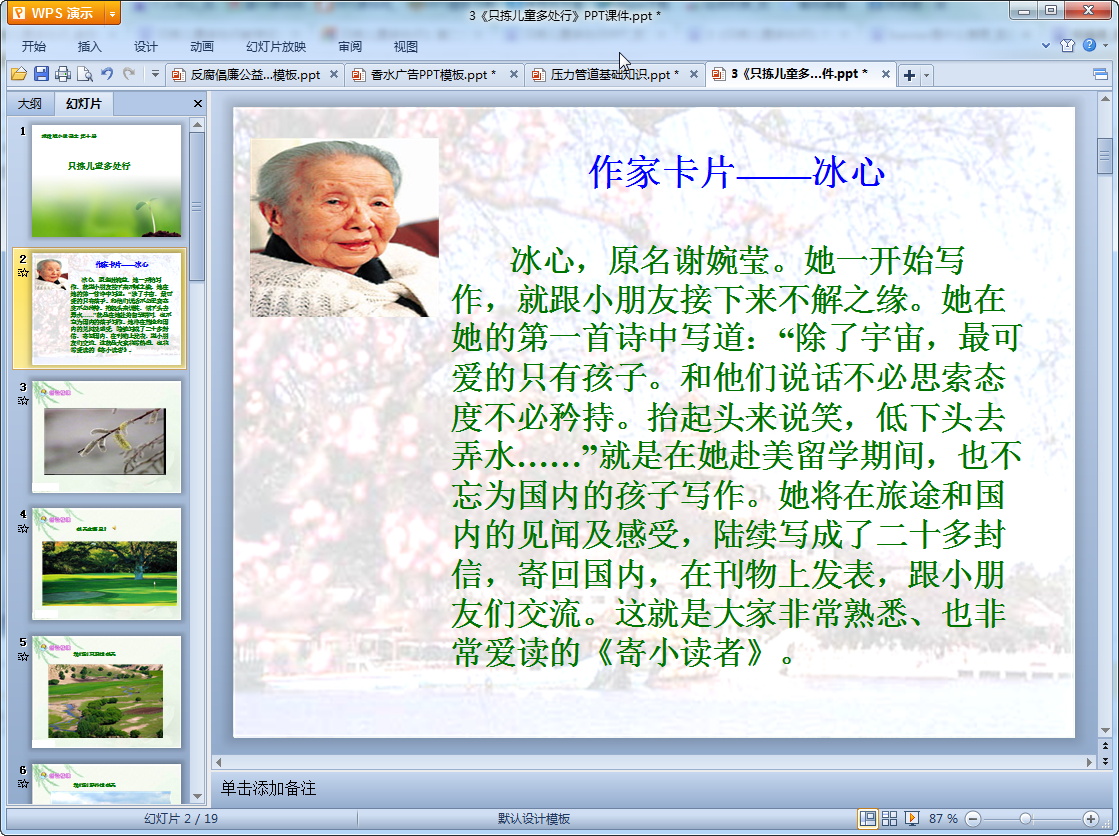
Task: Click the 单击添加备注 notes field
Action: tap(268, 788)
